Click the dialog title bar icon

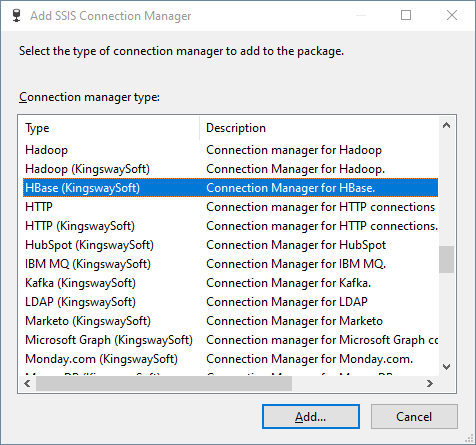(16, 16)
